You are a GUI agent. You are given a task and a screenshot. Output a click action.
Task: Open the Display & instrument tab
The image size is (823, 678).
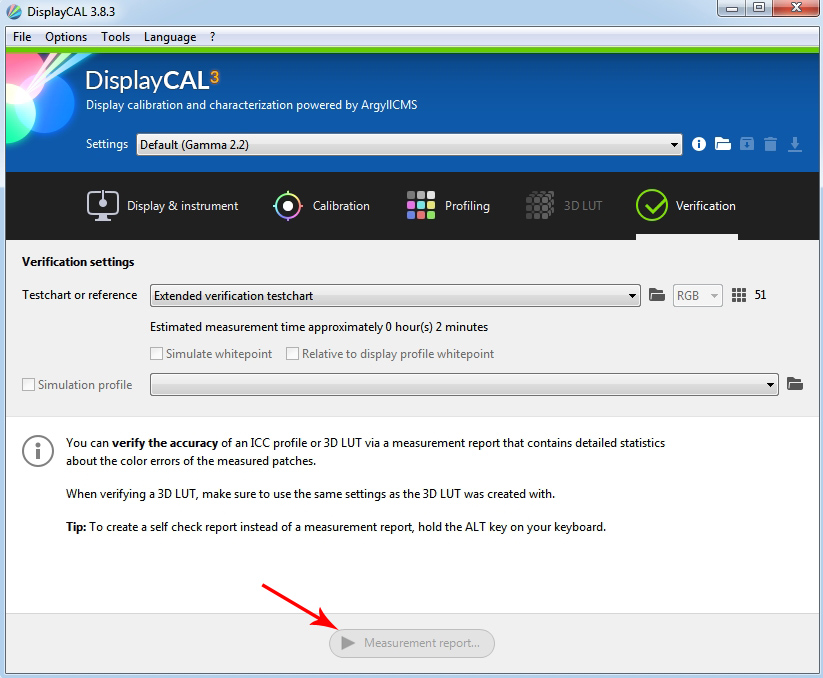click(x=163, y=206)
